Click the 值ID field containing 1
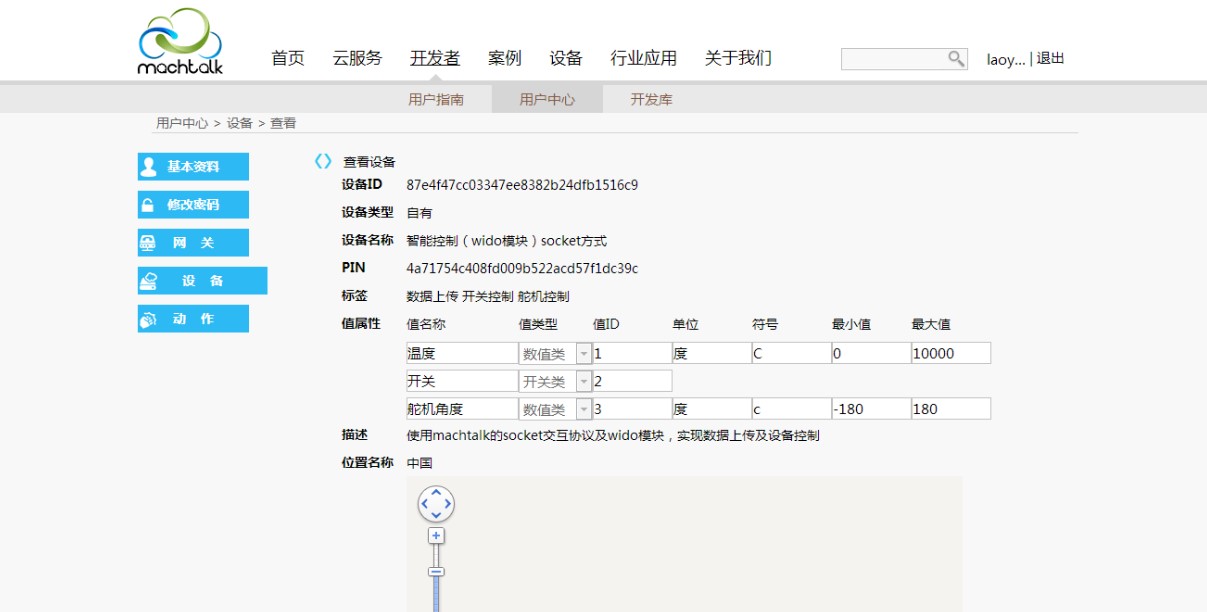 [x=632, y=353]
